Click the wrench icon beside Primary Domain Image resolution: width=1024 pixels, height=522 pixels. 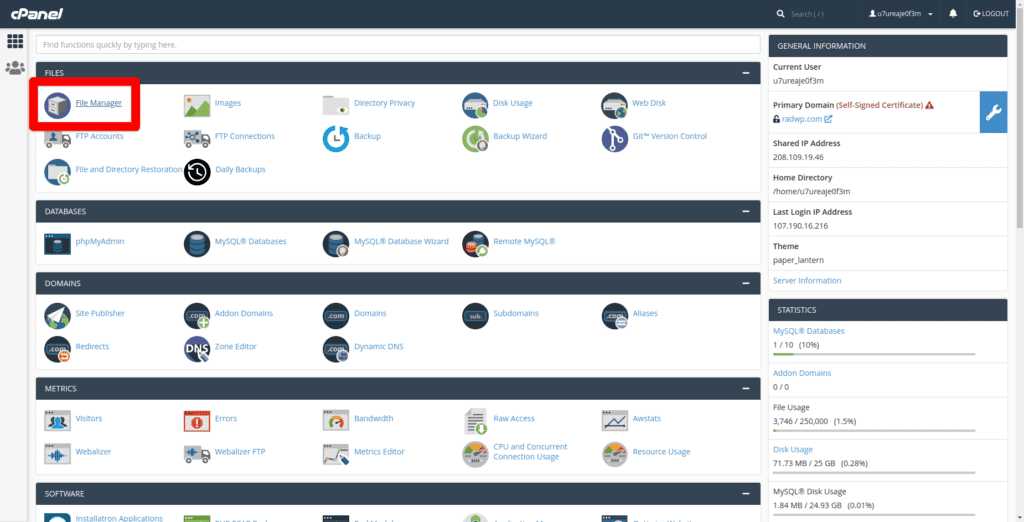(x=993, y=113)
